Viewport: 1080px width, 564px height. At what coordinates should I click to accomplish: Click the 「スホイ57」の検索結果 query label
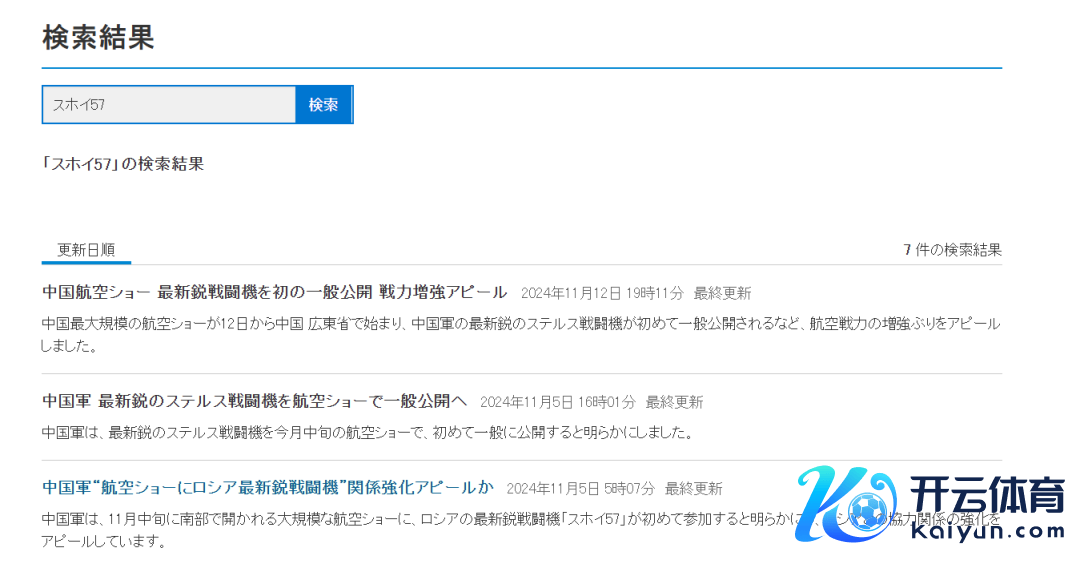122,164
